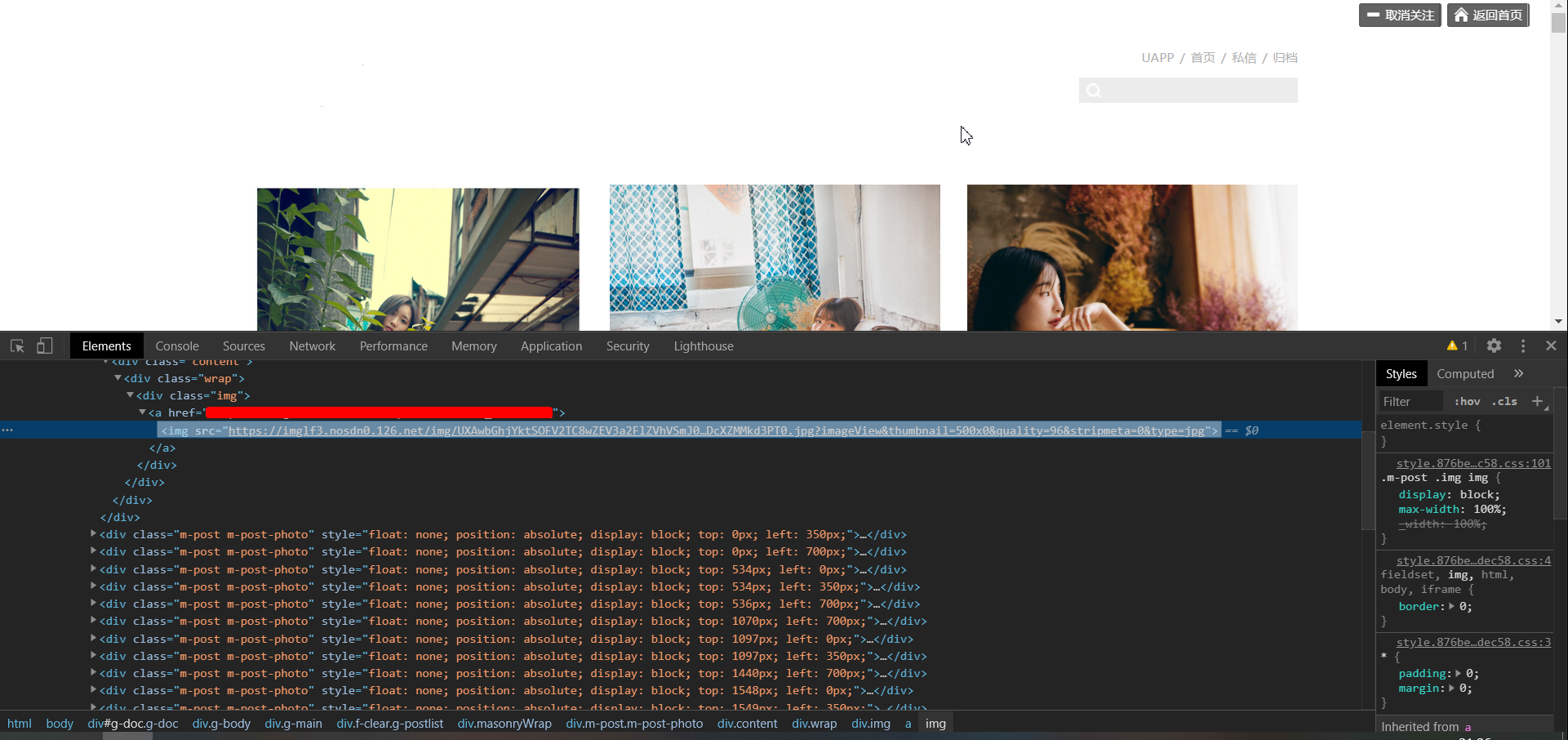Expand the margin shorthand property triangle
This screenshot has width=1568, height=740.
click(1451, 688)
